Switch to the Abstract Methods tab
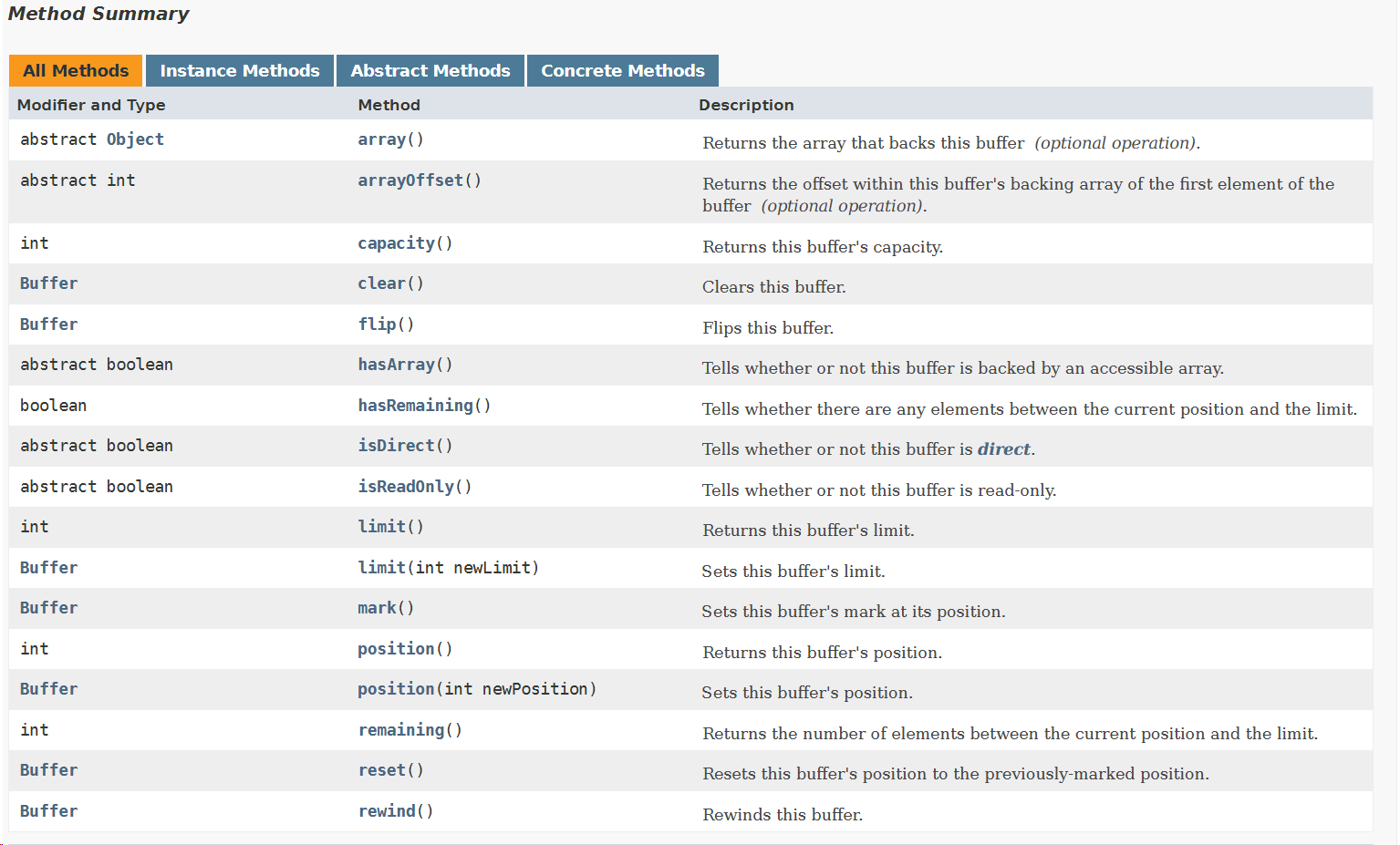1400x845 pixels. [430, 70]
